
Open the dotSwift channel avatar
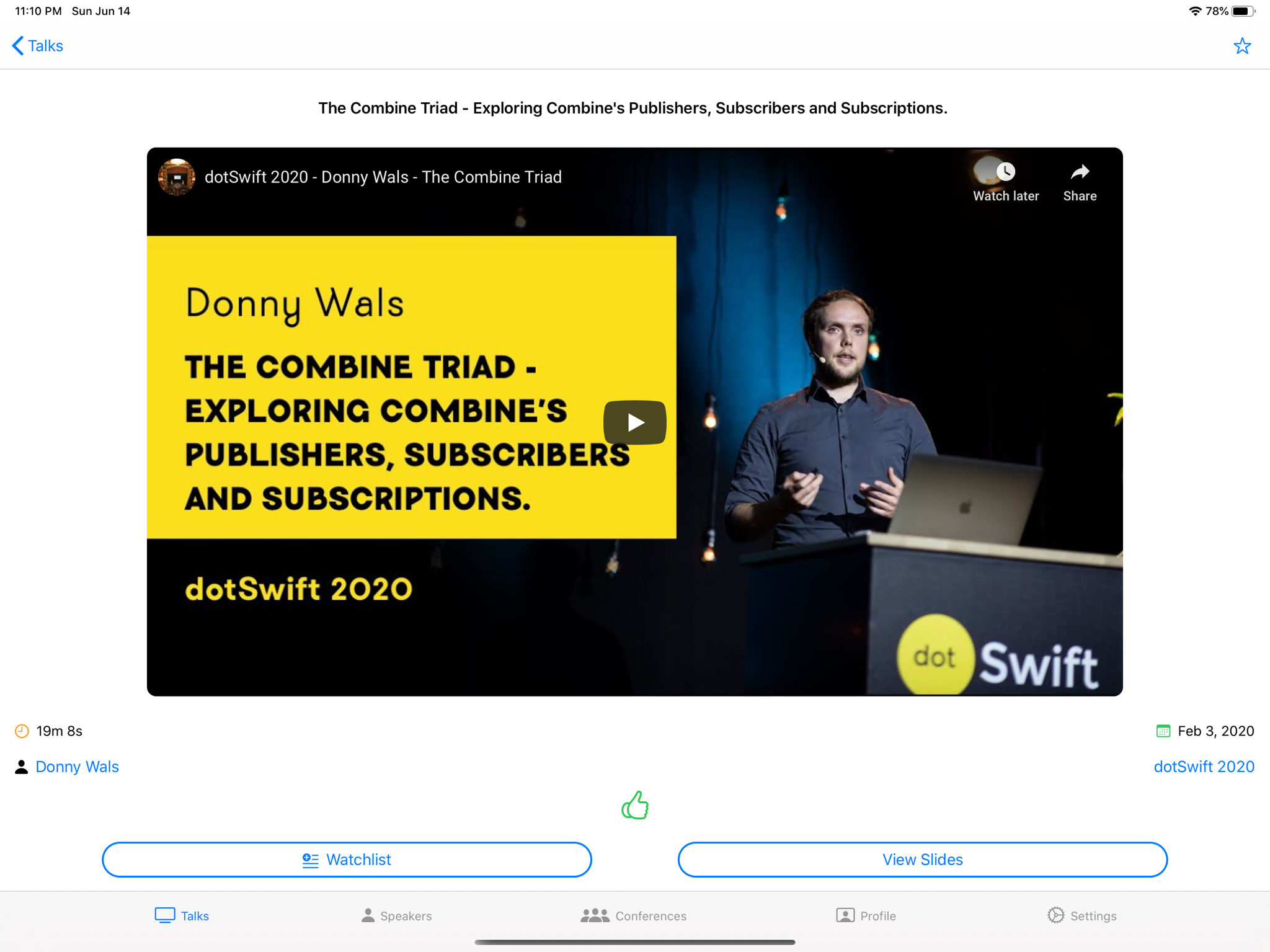coord(177,177)
